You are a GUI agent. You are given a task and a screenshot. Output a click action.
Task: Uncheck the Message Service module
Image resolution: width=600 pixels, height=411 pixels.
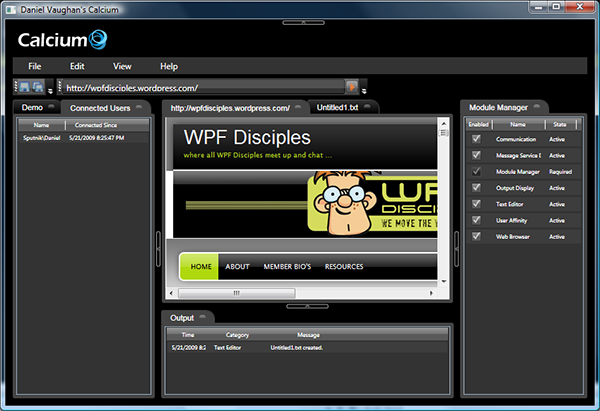[476, 155]
